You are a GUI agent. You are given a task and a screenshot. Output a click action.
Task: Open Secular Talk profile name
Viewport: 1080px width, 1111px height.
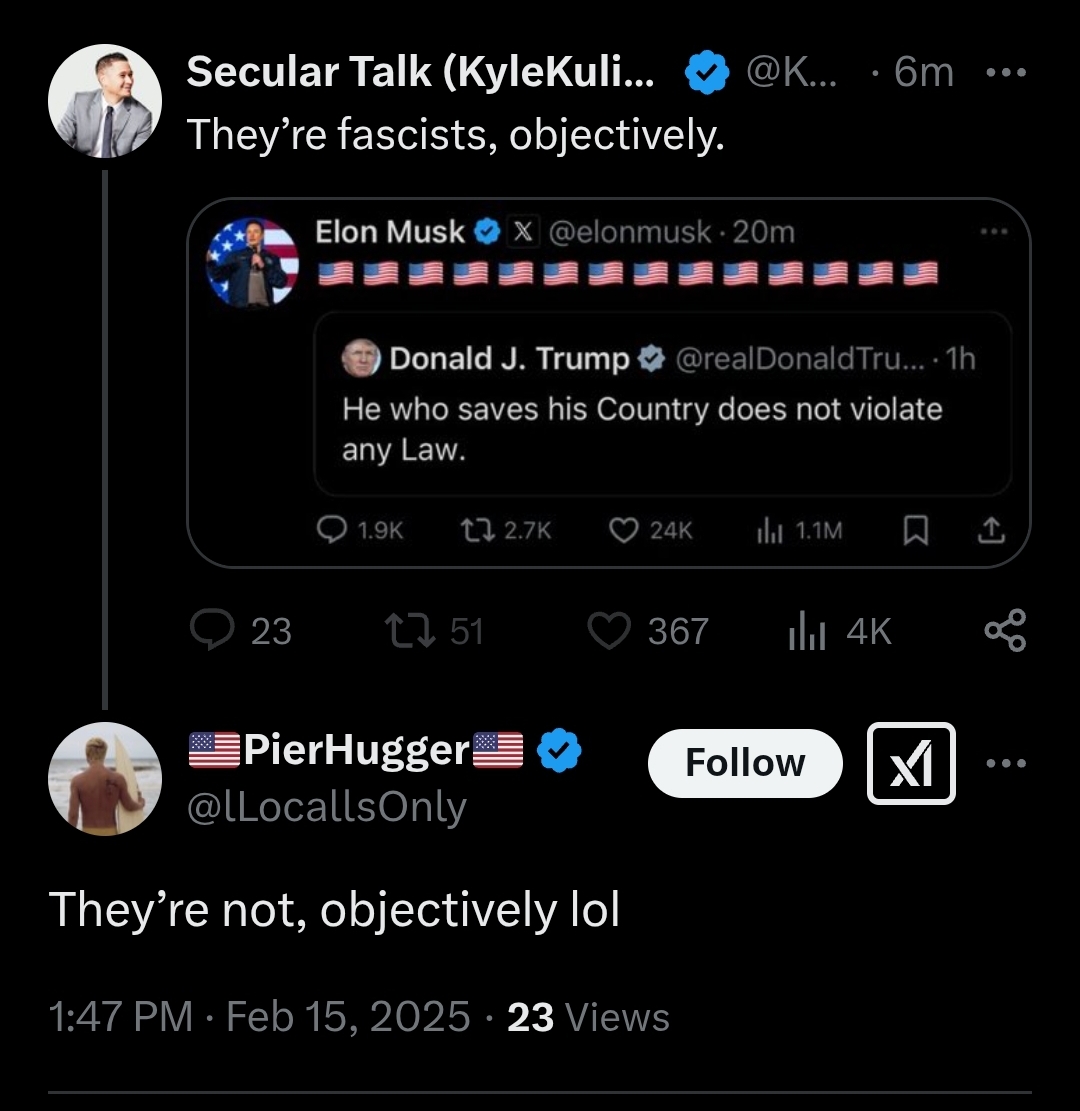click(x=420, y=72)
